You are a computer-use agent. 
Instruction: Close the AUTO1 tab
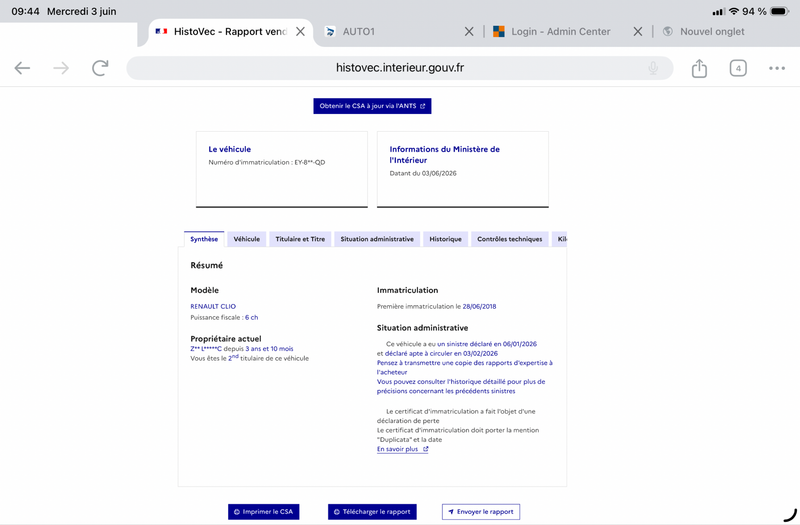(469, 32)
